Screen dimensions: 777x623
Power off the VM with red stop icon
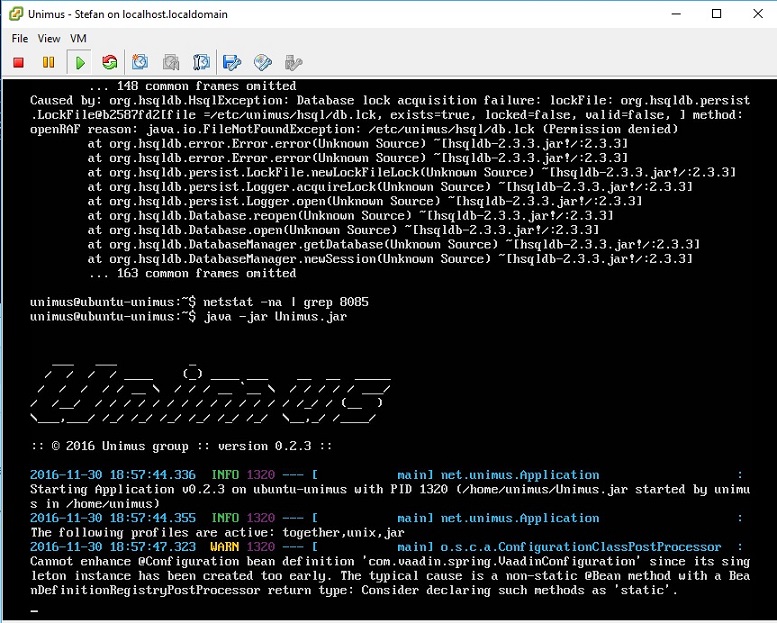click(19, 62)
